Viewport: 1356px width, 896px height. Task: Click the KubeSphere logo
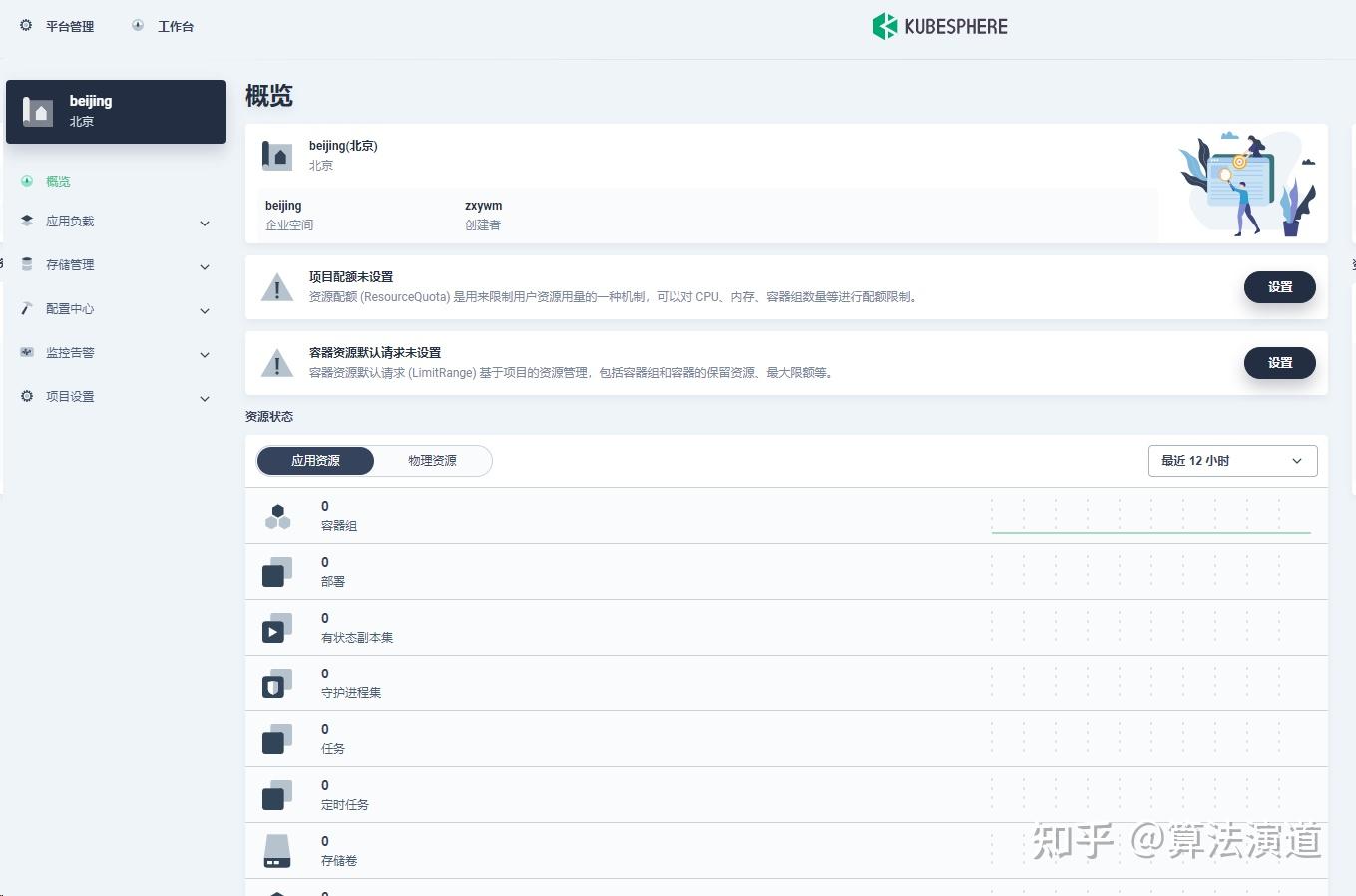pyautogui.click(x=938, y=26)
